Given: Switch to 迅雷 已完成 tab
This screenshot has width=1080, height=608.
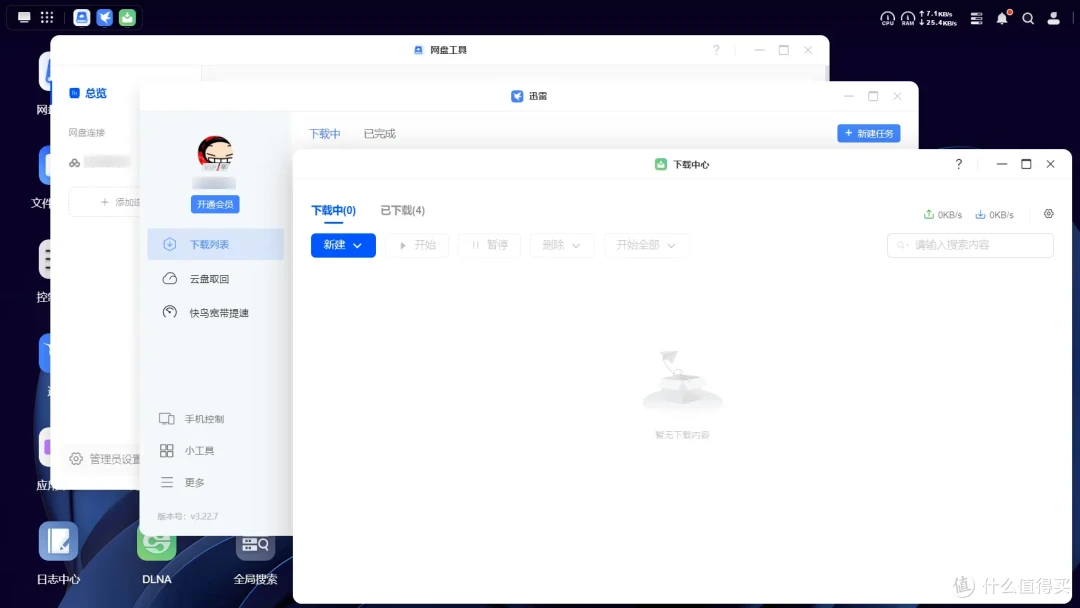Looking at the screenshot, I should click(380, 134).
